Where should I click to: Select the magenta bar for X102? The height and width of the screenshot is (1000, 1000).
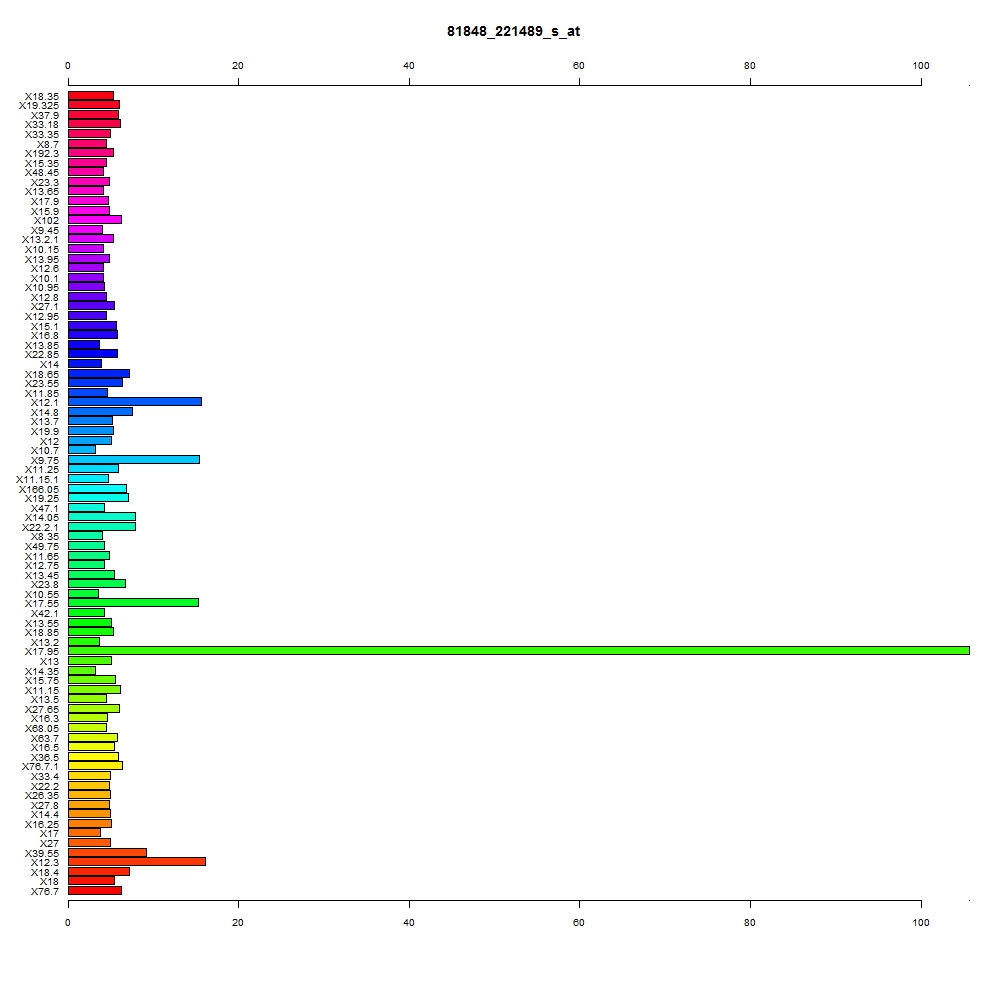coord(94,219)
